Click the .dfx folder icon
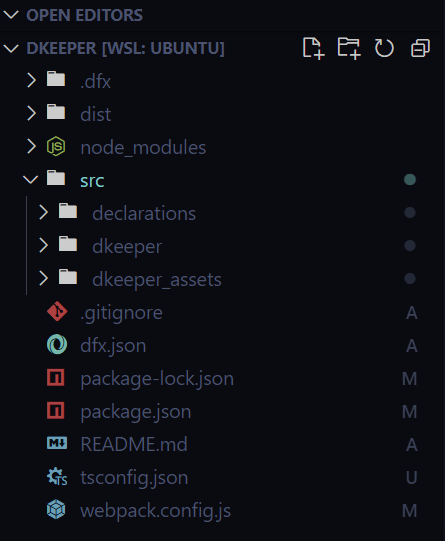This screenshot has height=541, width=445. [x=56, y=79]
